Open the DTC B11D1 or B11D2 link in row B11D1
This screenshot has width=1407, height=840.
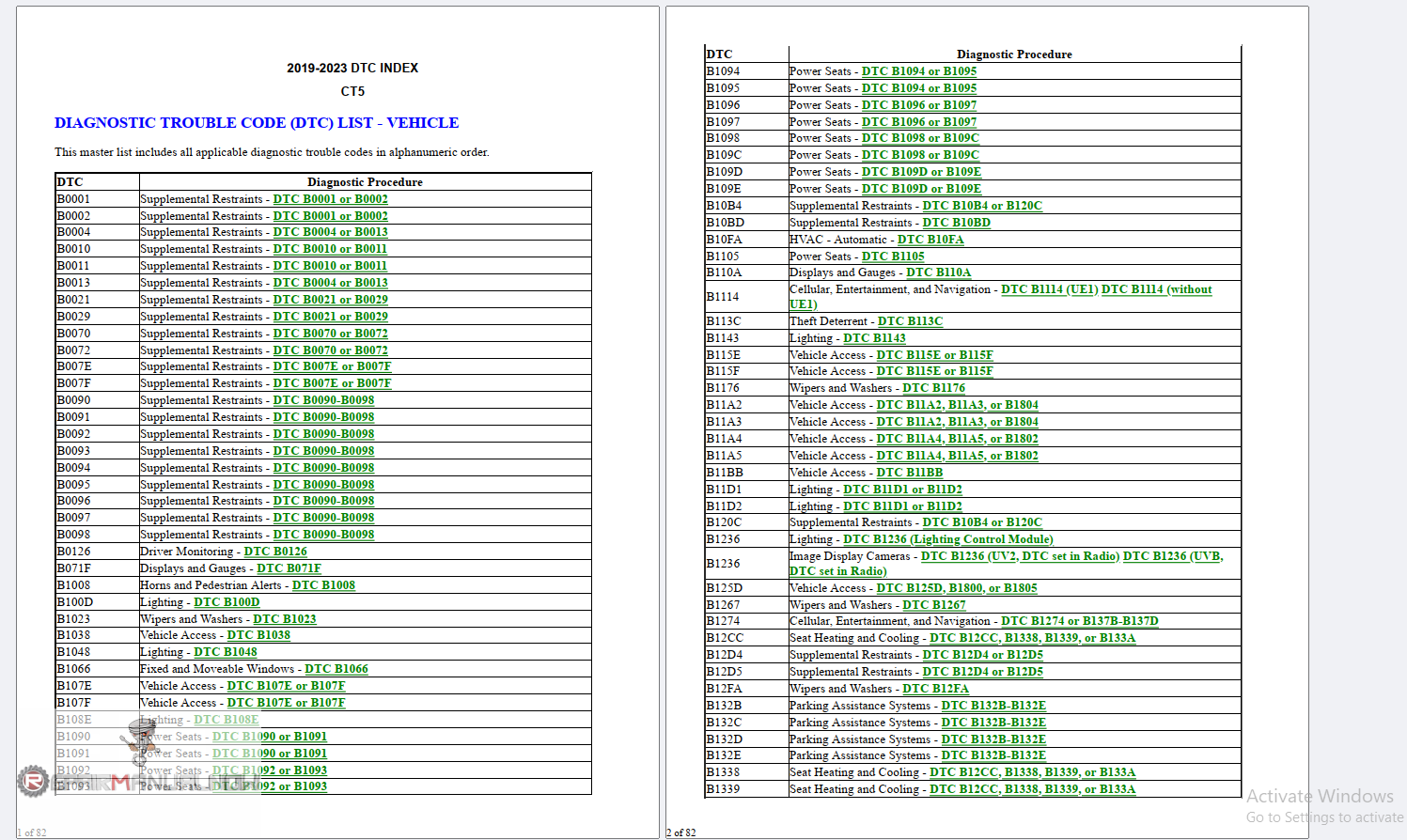(x=902, y=490)
